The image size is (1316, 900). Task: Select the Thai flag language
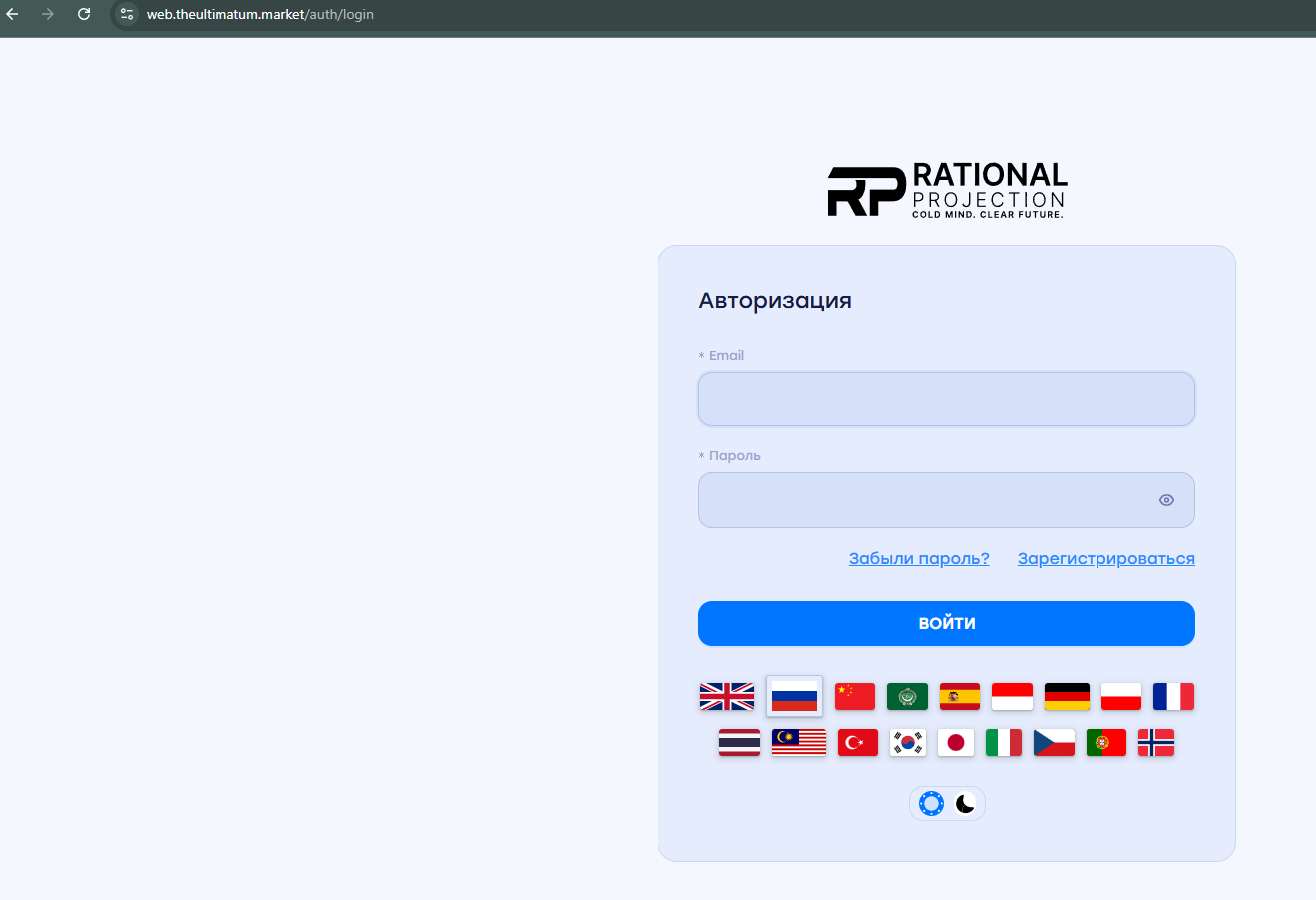click(x=739, y=742)
